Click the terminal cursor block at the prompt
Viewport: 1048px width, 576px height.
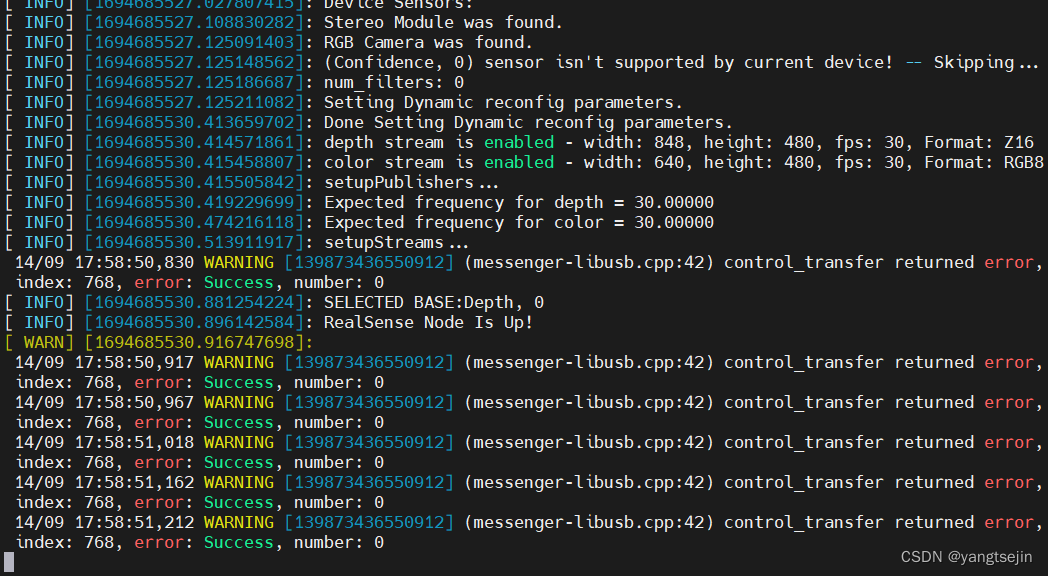click(9, 563)
